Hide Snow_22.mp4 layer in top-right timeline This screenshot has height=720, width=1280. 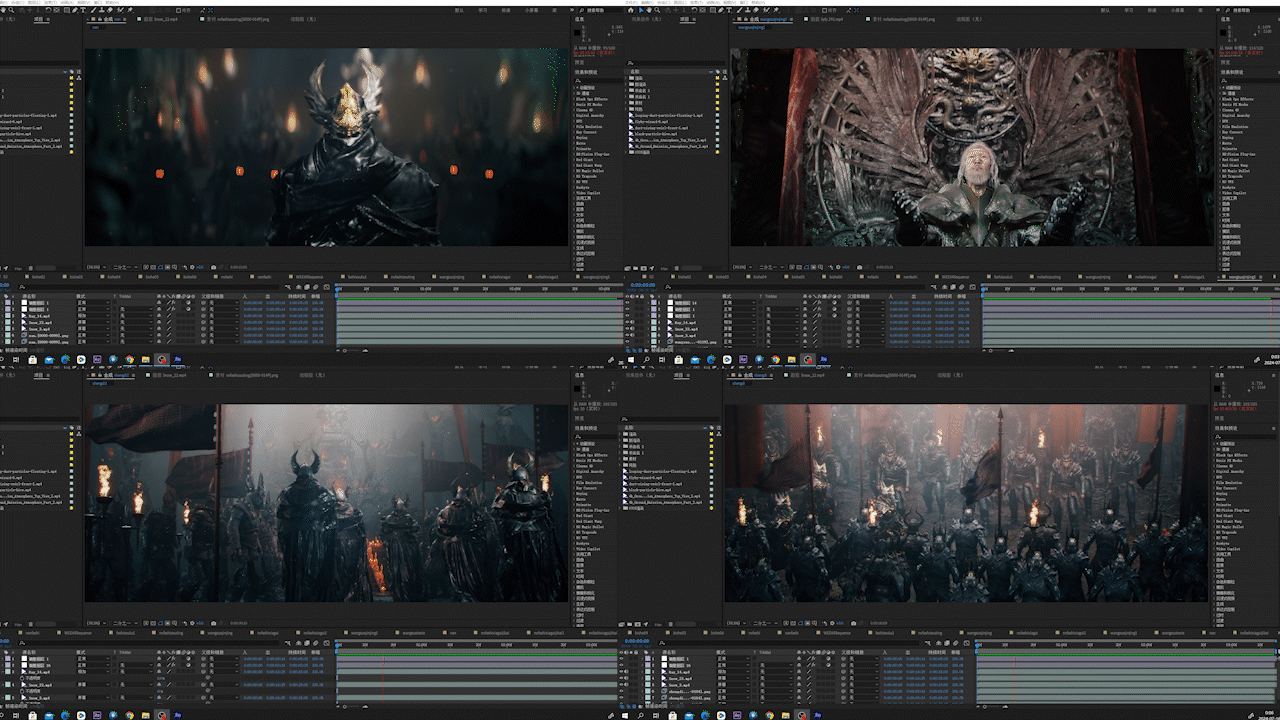click(627, 329)
